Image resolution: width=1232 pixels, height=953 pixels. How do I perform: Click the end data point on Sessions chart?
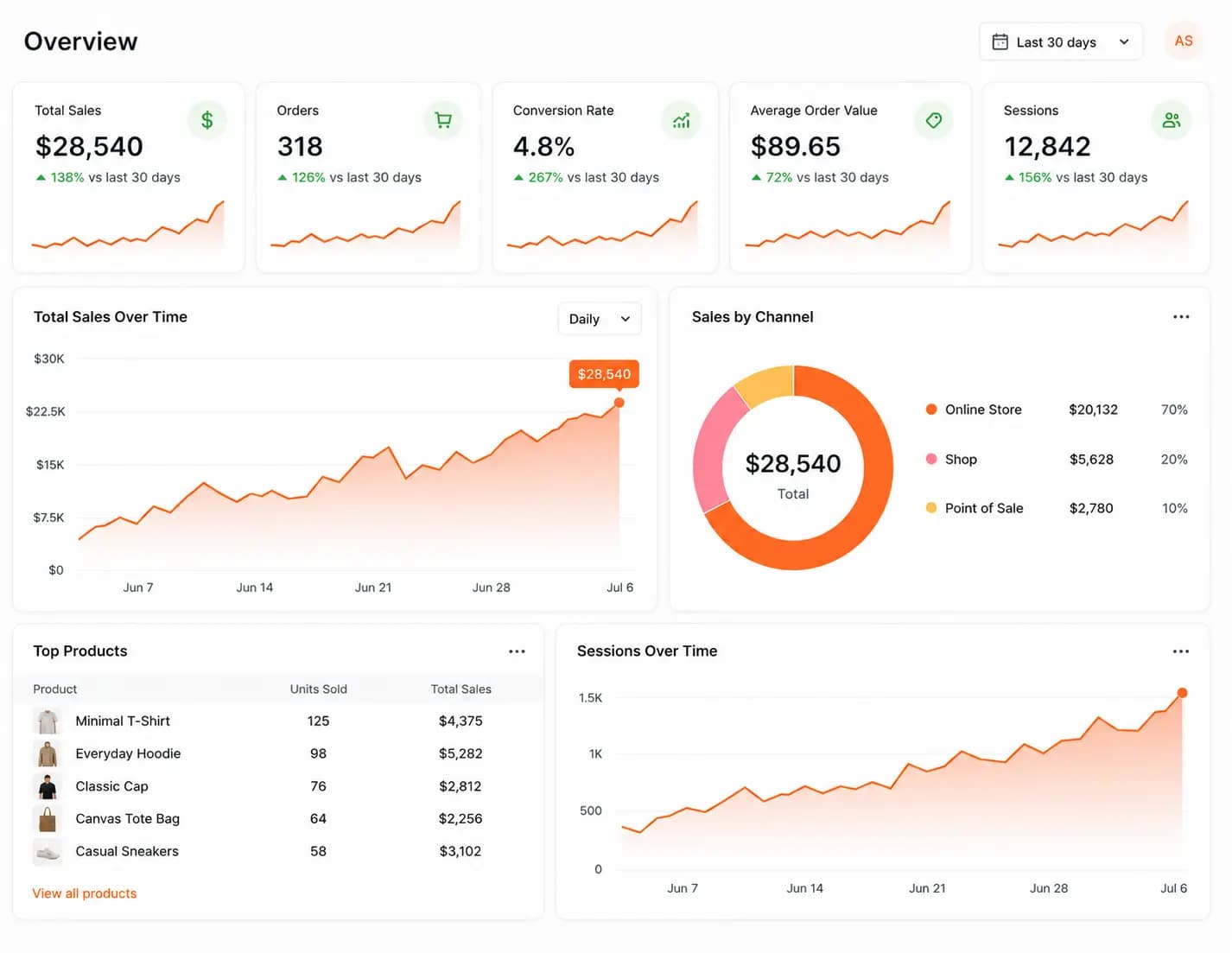pos(1182,693)
